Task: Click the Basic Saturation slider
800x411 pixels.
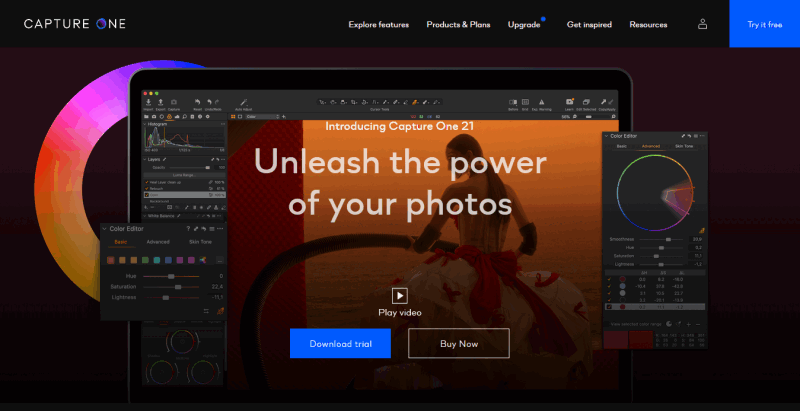Action: coord(171,287)
